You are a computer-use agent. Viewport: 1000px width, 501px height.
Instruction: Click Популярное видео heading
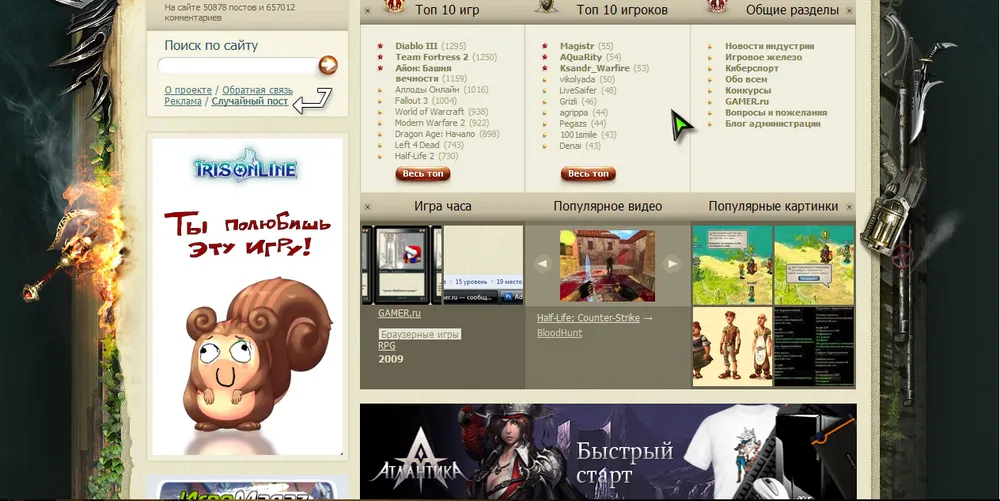(x=608, y=206)
